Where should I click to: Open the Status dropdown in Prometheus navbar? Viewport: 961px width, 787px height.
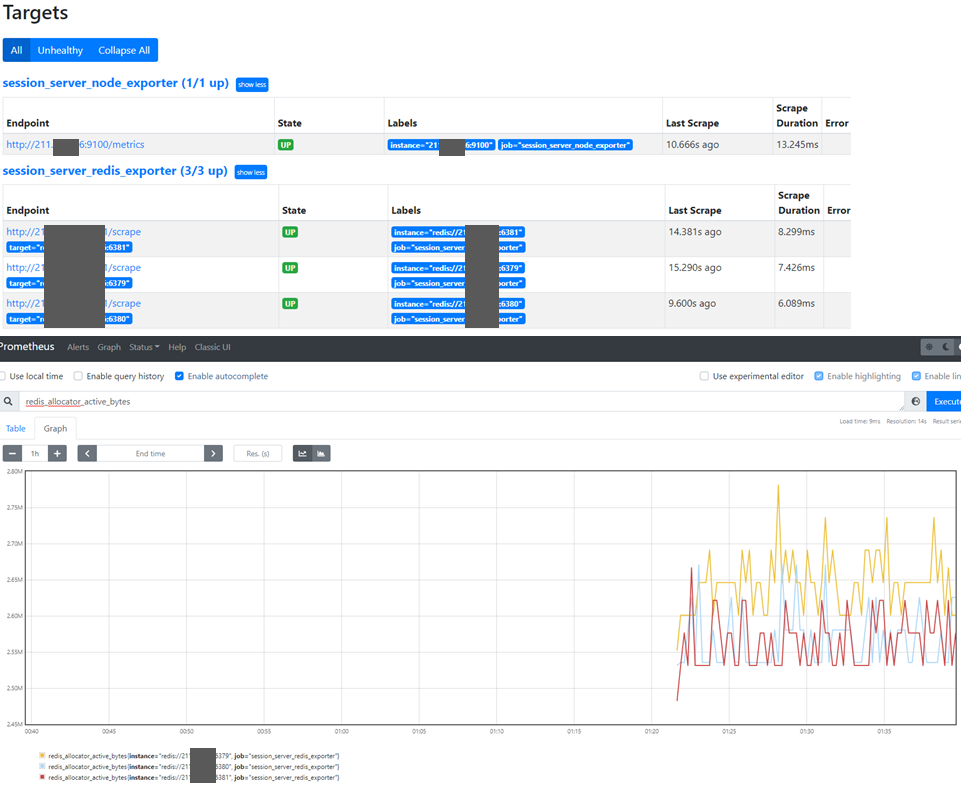[144, 347]
